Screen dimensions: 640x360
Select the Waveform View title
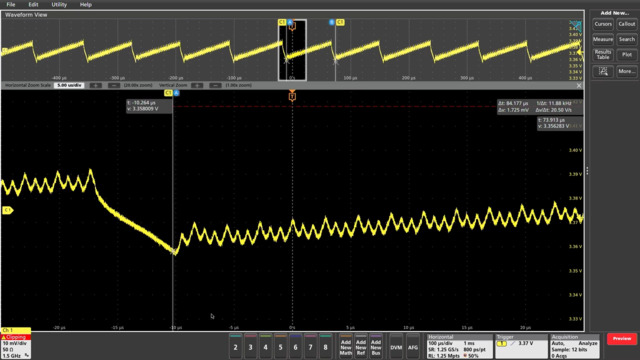pyautogui.click(x=26, y=15)
